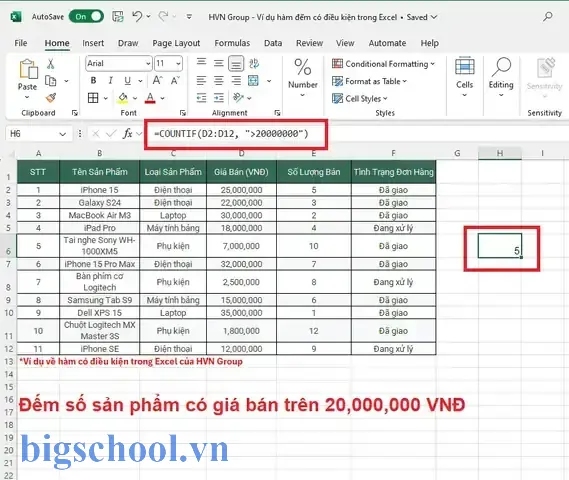Select cell with value 35,000,000

pyautogui.click(x=241, y=313)
